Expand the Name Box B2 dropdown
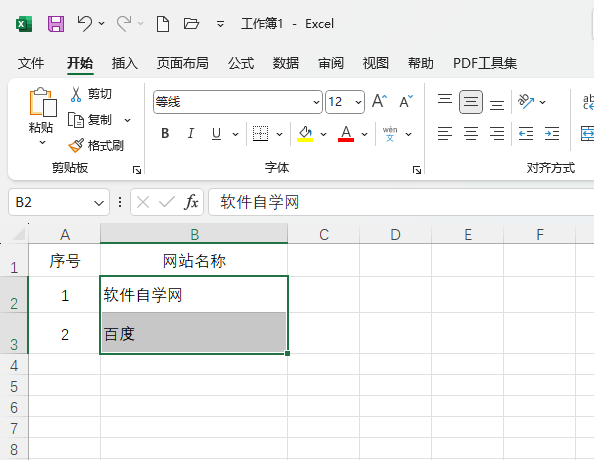Screen dimensions: 594x460 tap(99, 203)
